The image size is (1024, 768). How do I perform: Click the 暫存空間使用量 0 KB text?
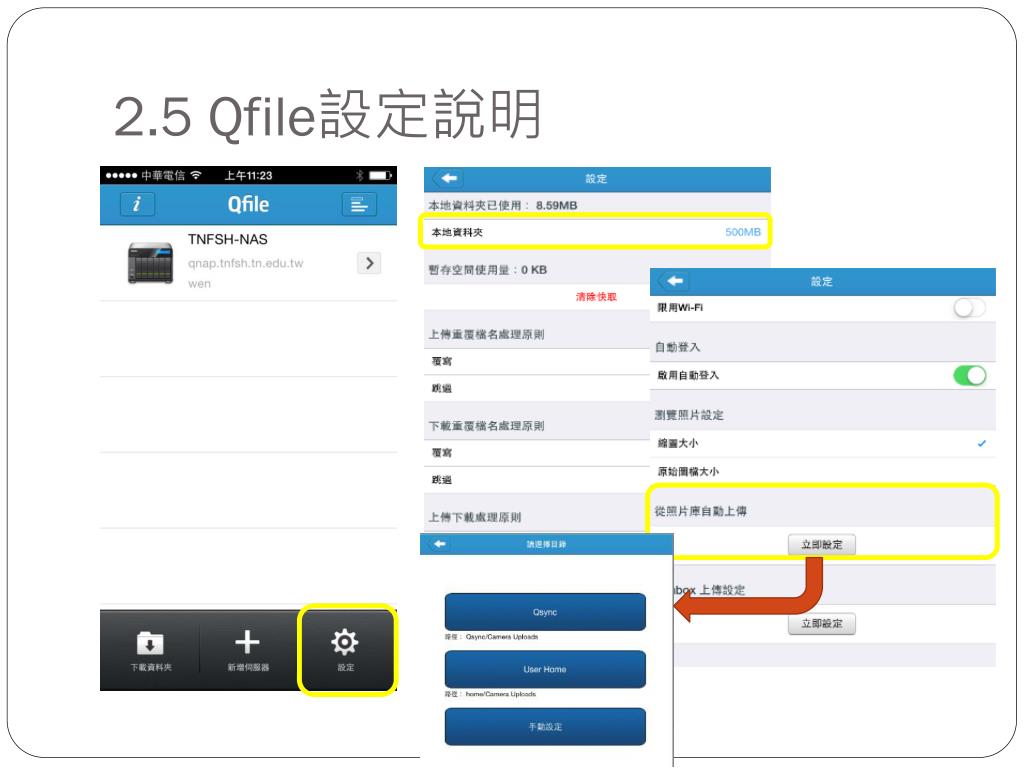click(x=487, y=270)
